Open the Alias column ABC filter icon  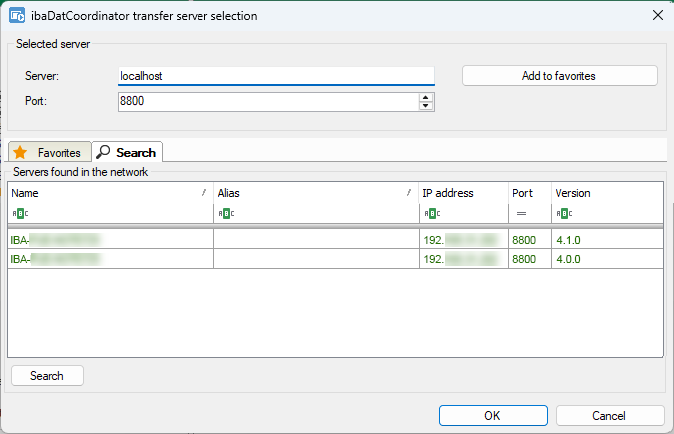pyautogui.click(x=226, y=213)
